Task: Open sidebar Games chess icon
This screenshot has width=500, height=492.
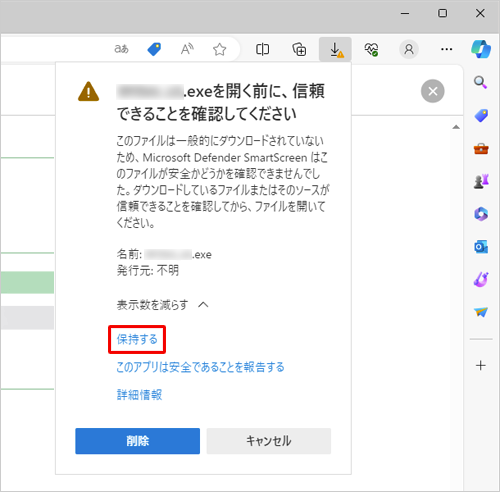Action: click(x=481, y=181)
